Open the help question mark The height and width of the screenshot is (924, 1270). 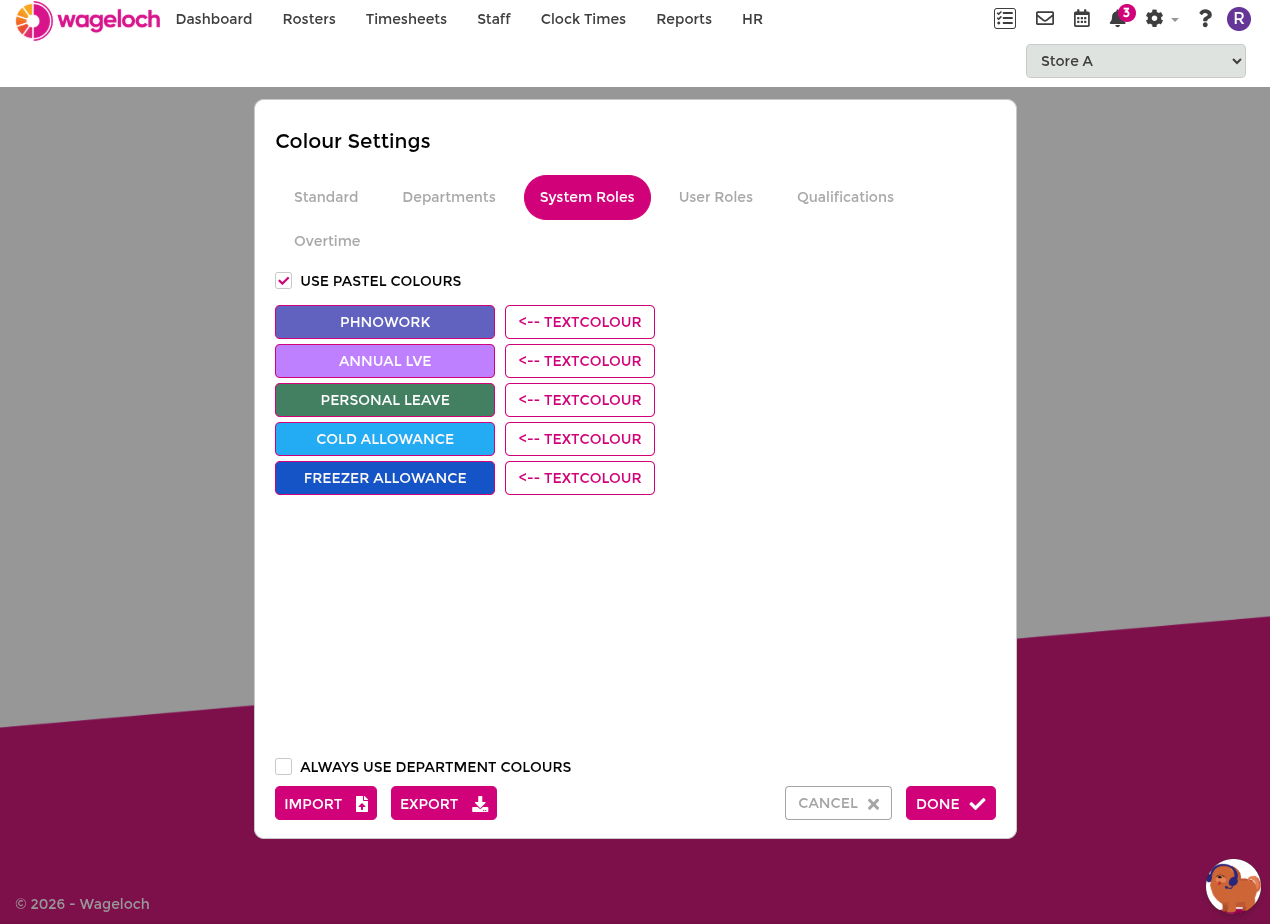(1205, 18)
